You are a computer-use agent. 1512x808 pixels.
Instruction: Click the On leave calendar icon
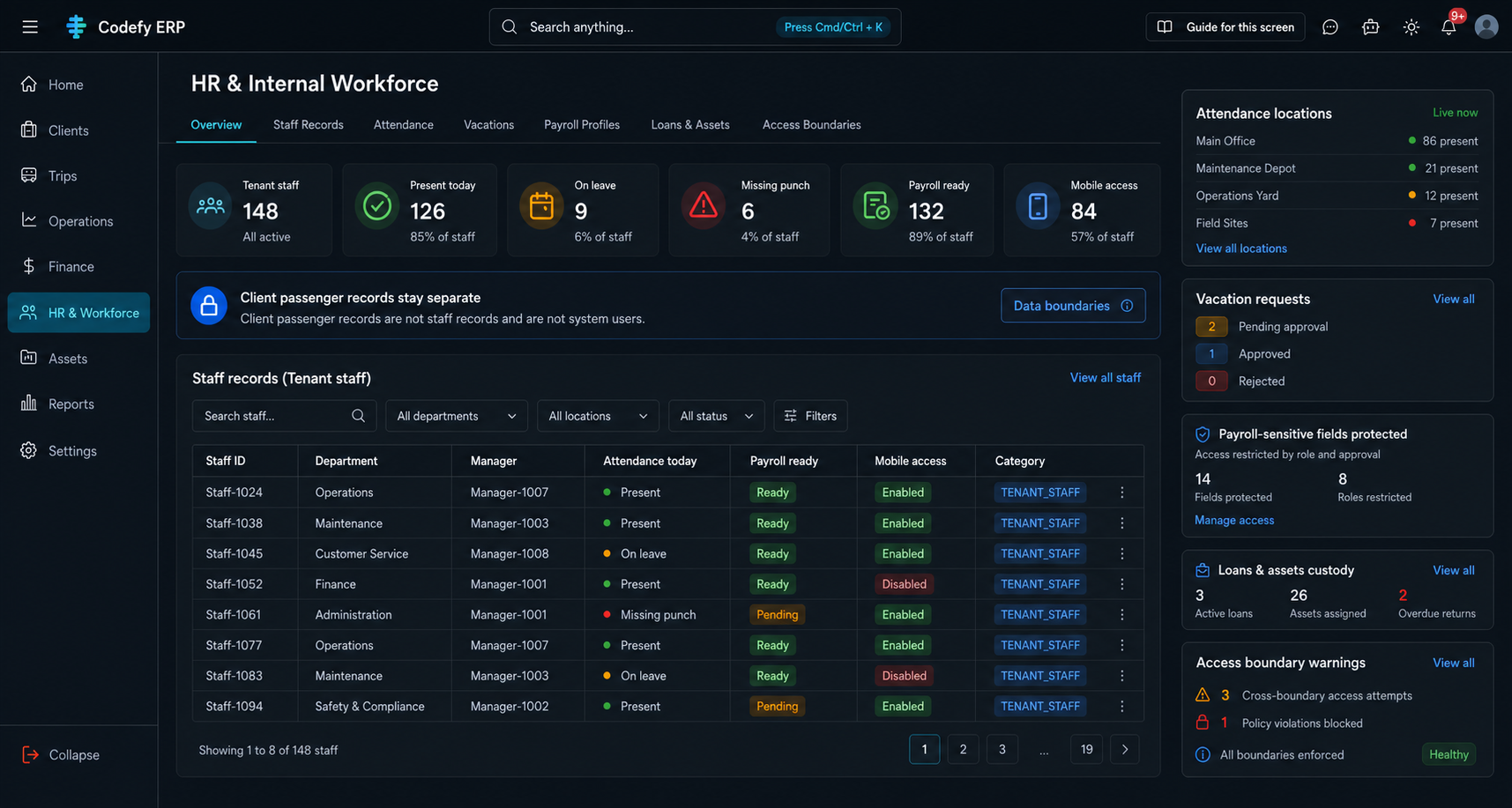[x=541, y=206]
